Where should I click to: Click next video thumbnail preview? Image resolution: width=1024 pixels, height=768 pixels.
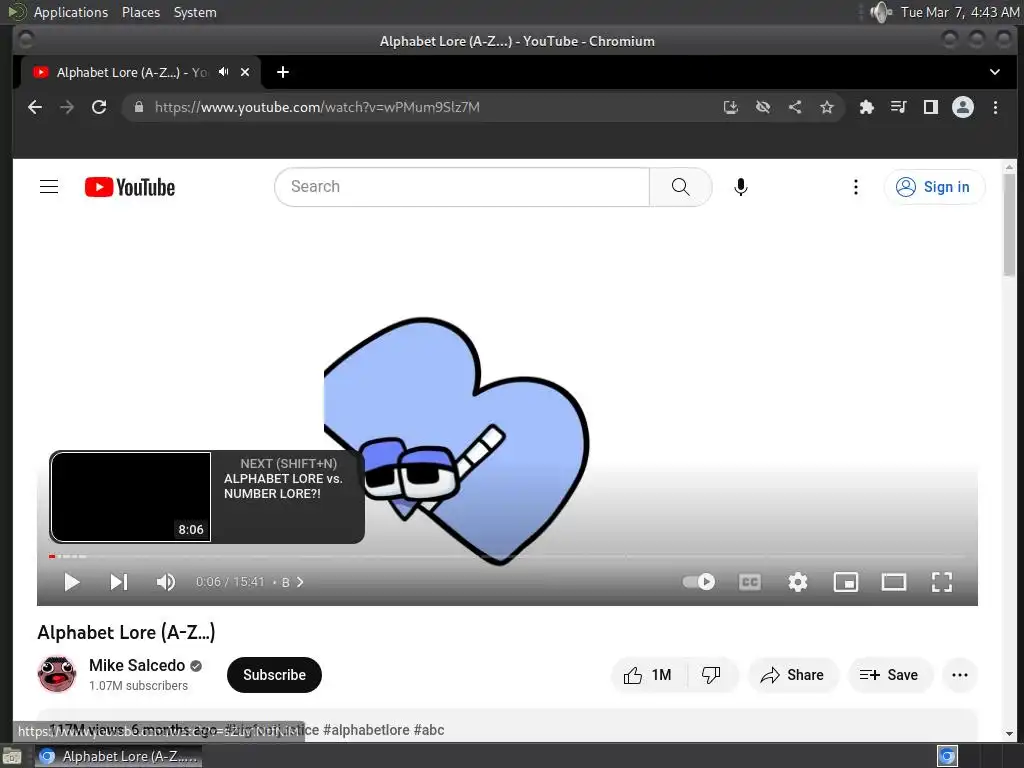pyautogui.click(x=131, y=496)
